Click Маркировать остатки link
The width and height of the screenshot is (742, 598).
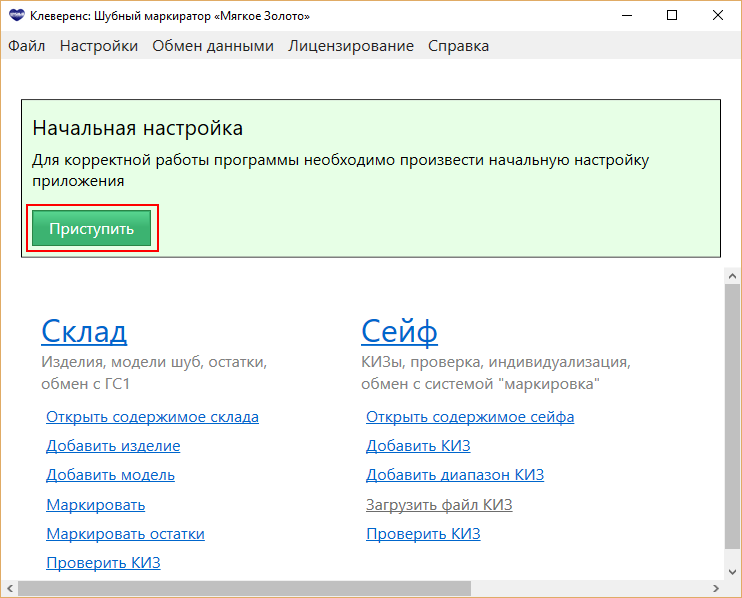click(x=125, y=534)
